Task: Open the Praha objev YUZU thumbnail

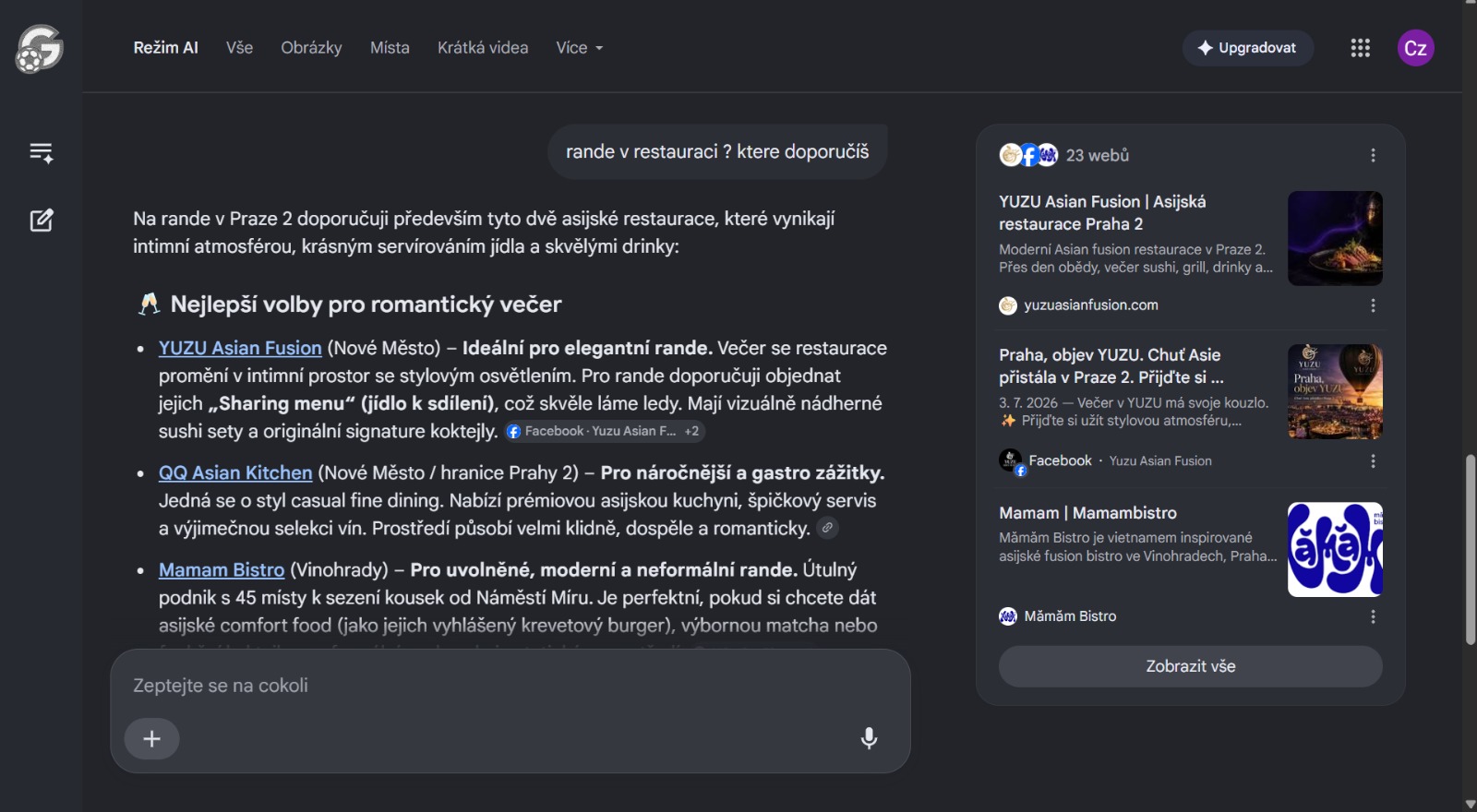Action: point(1335,391)
